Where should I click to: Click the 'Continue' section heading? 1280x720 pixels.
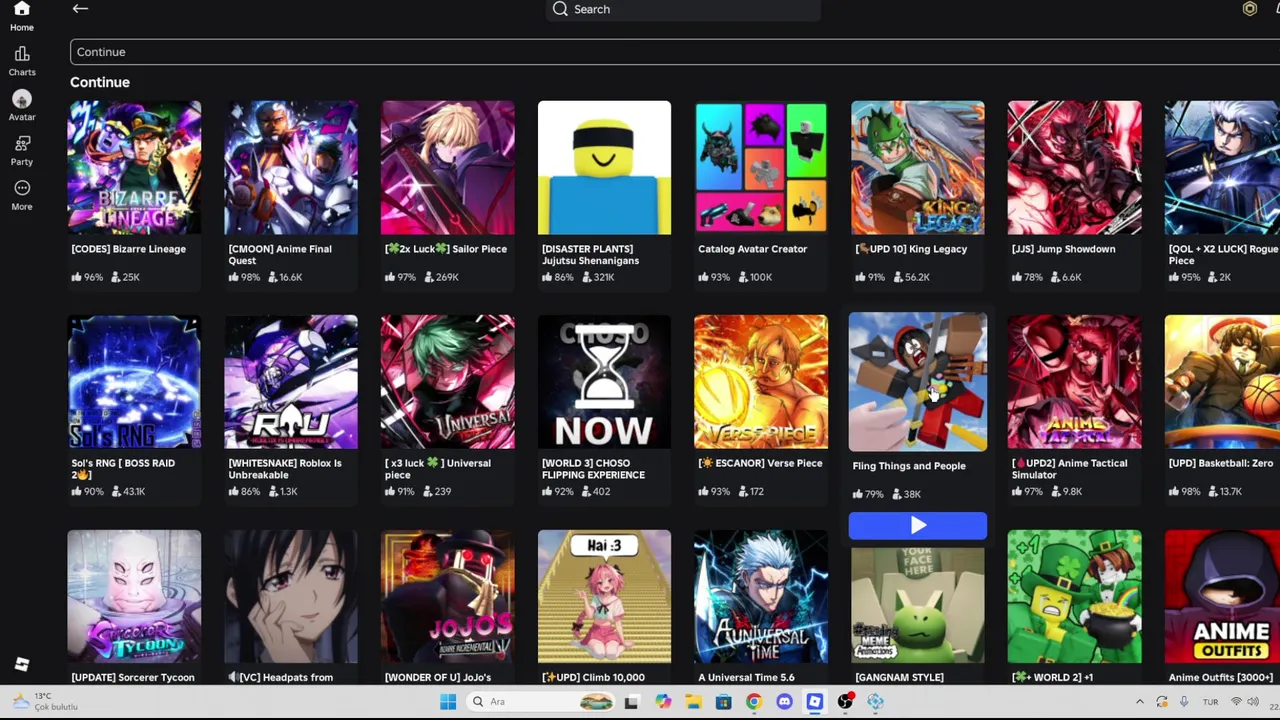[x=100, y=82]
